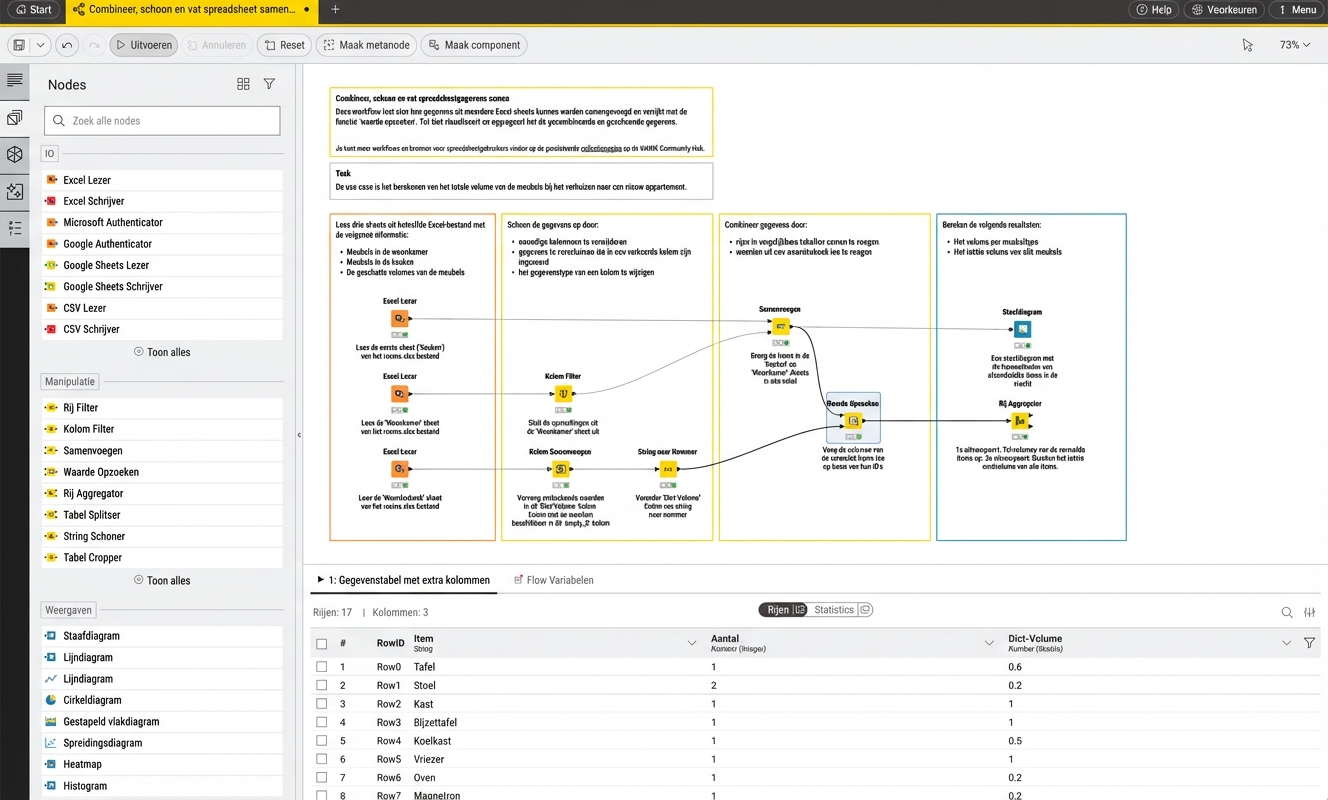The height and width of the screenshot is (800, 1328).
Task: Click the stacked pages icon in the left sidebar
Action: [15, 116]
